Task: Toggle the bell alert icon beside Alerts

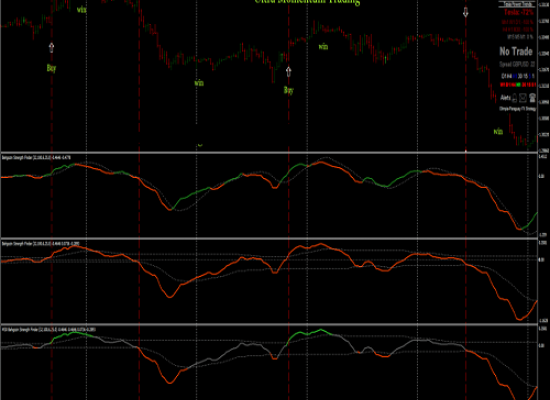Action: coord(514,98)
